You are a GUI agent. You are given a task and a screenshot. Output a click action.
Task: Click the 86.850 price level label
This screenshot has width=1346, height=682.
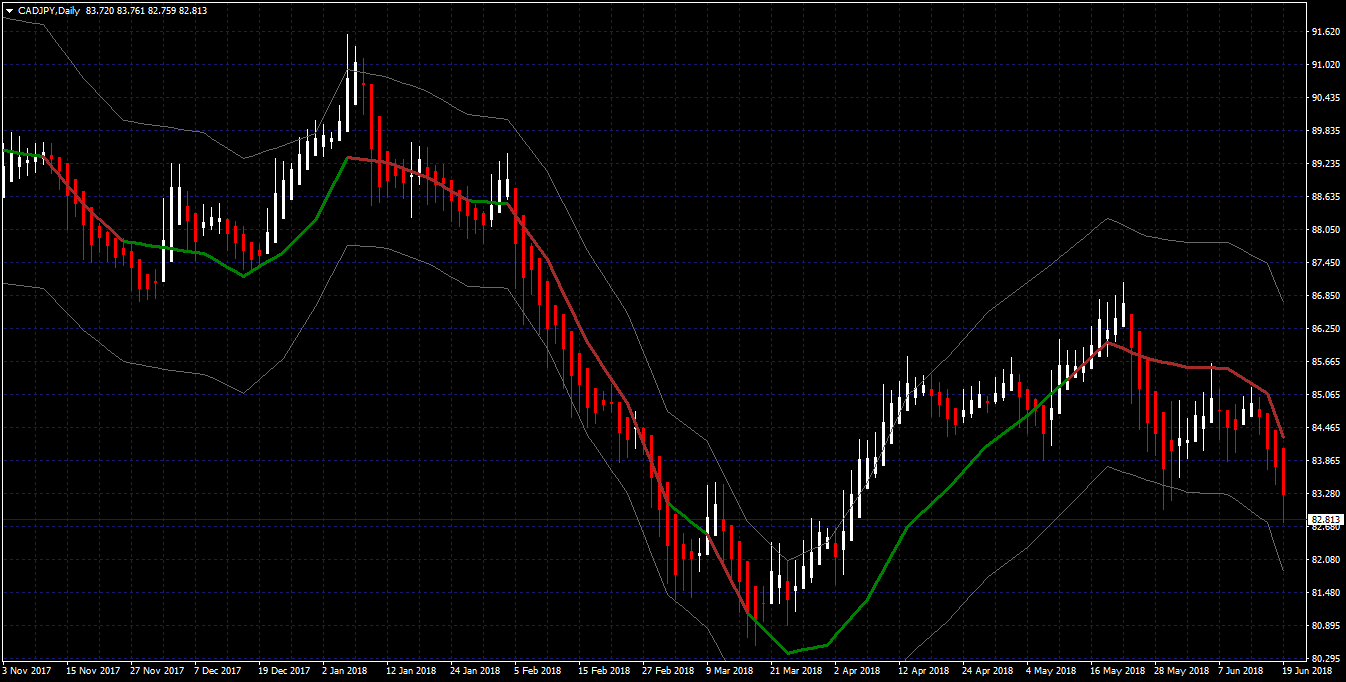1325,296
